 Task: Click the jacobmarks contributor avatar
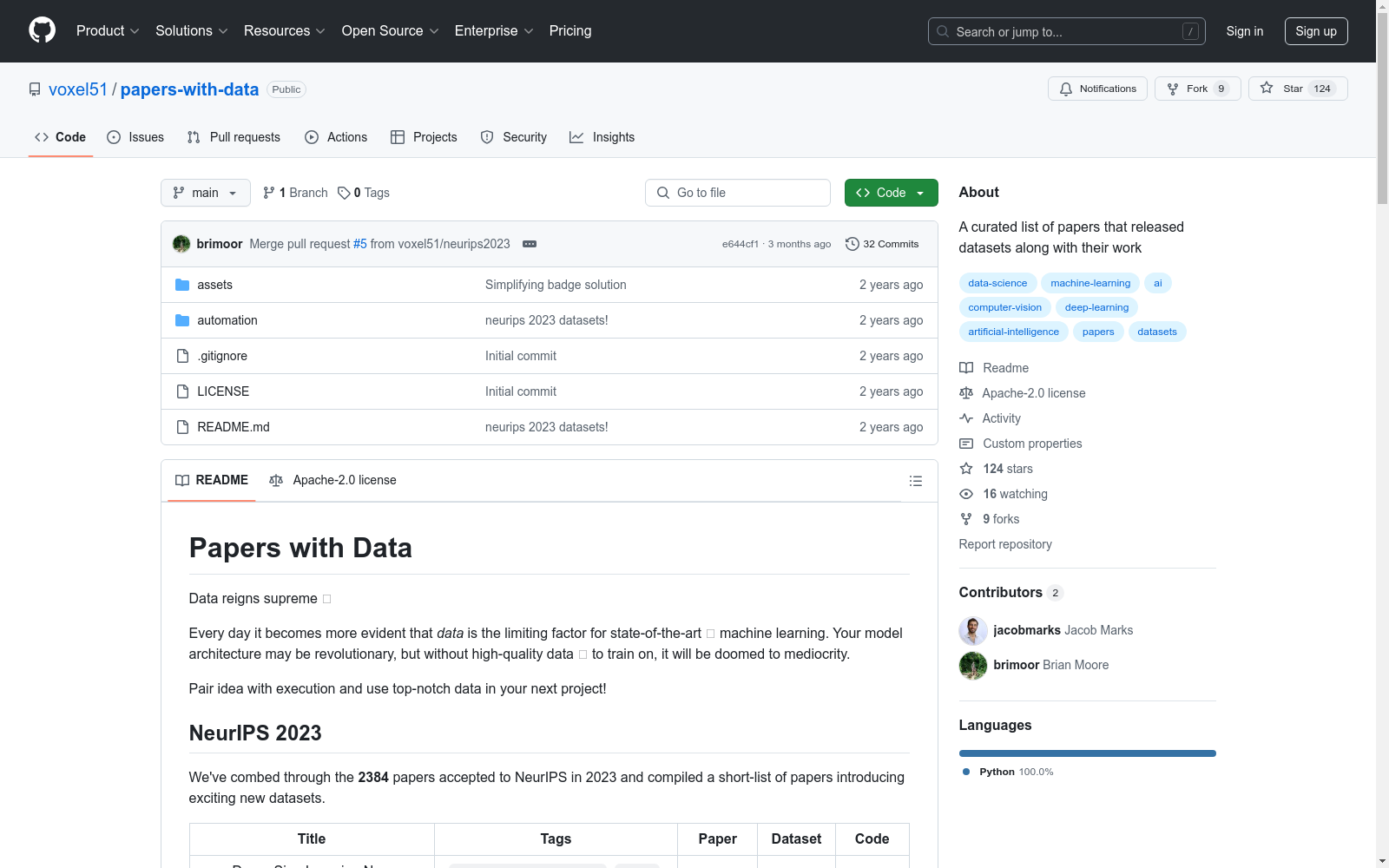click(x=973, y=630)
